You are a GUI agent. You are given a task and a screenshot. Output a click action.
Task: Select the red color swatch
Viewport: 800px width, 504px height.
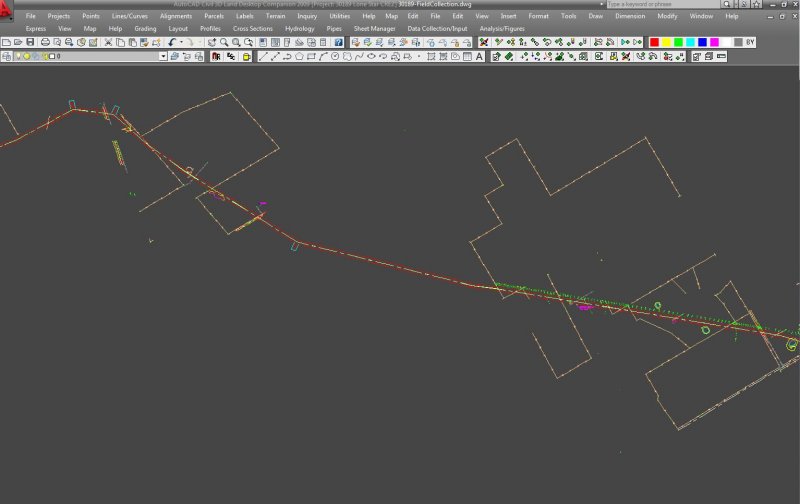(x=654, y=42)
